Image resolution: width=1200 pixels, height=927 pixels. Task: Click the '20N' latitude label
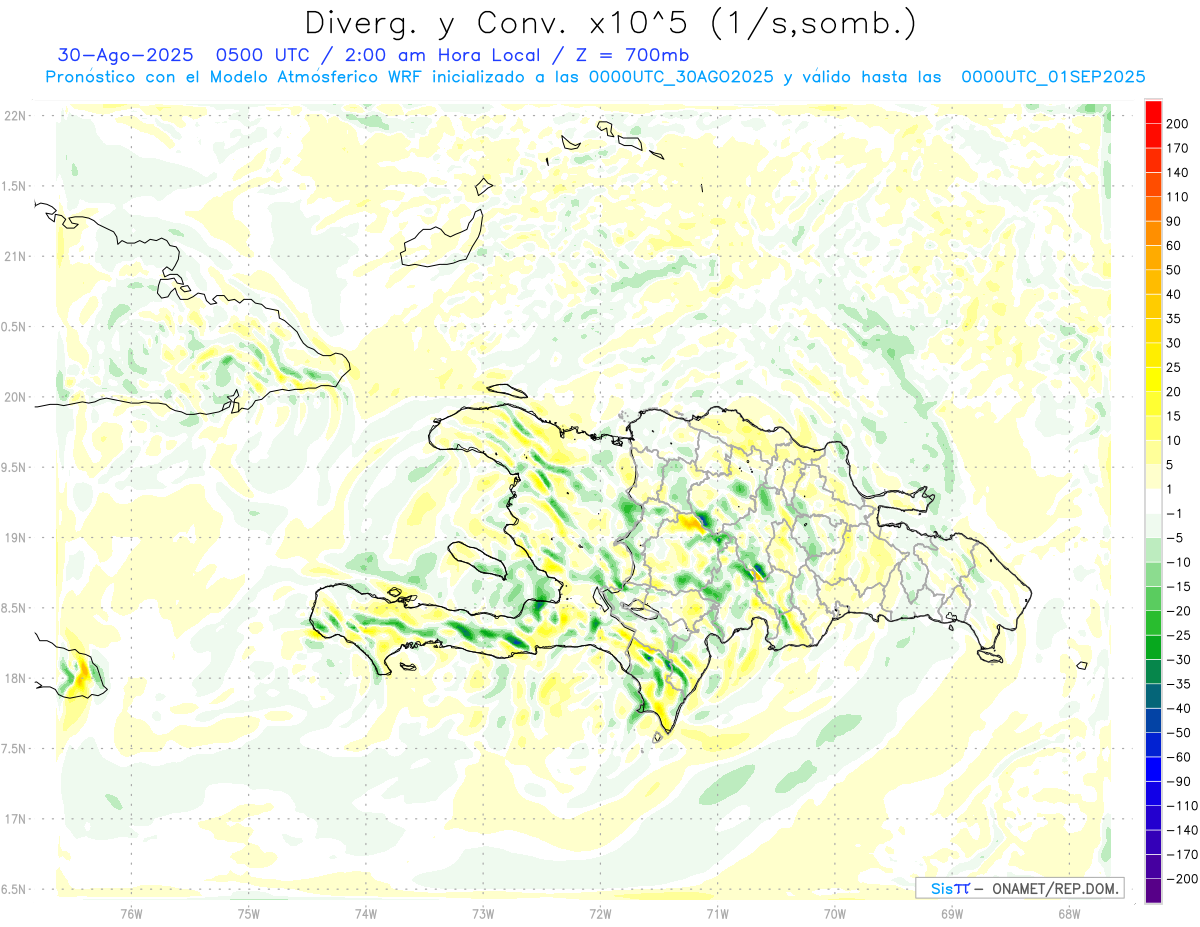pos(14,397)
